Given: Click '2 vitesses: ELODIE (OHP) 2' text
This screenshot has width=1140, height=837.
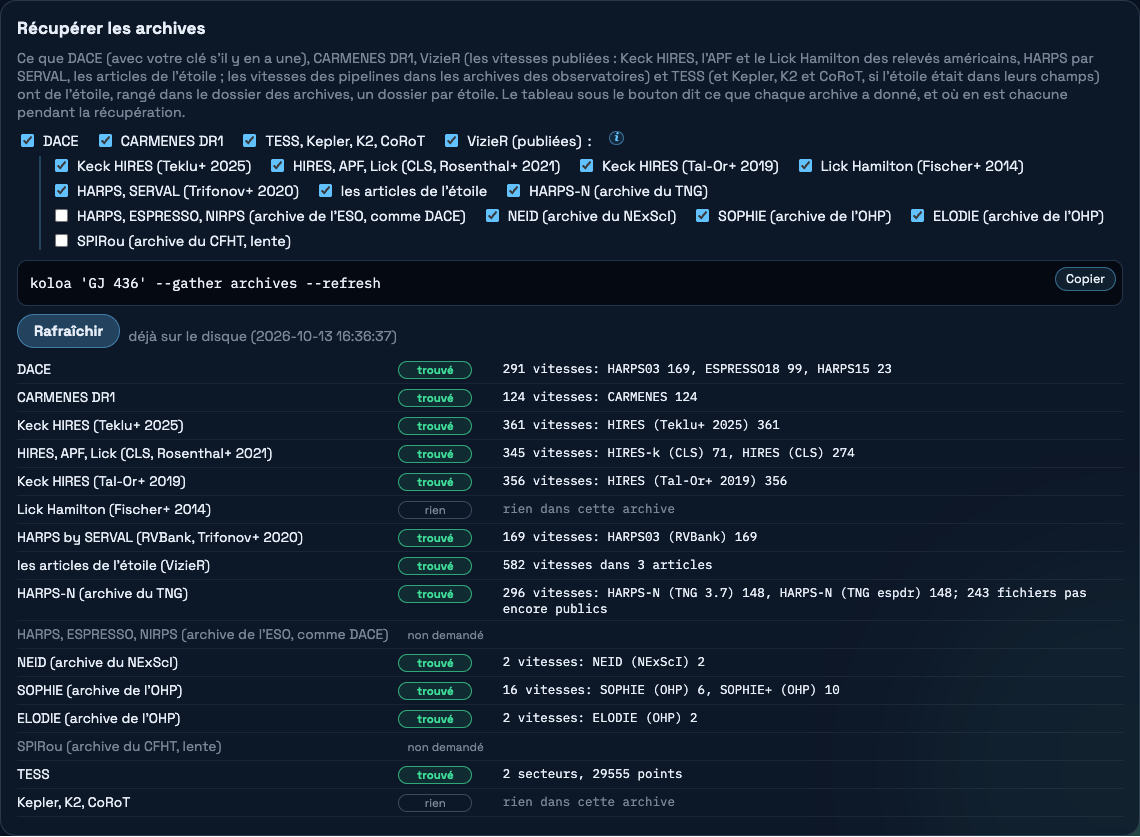Looking at the screenshot, I should [x=600, y=718].
